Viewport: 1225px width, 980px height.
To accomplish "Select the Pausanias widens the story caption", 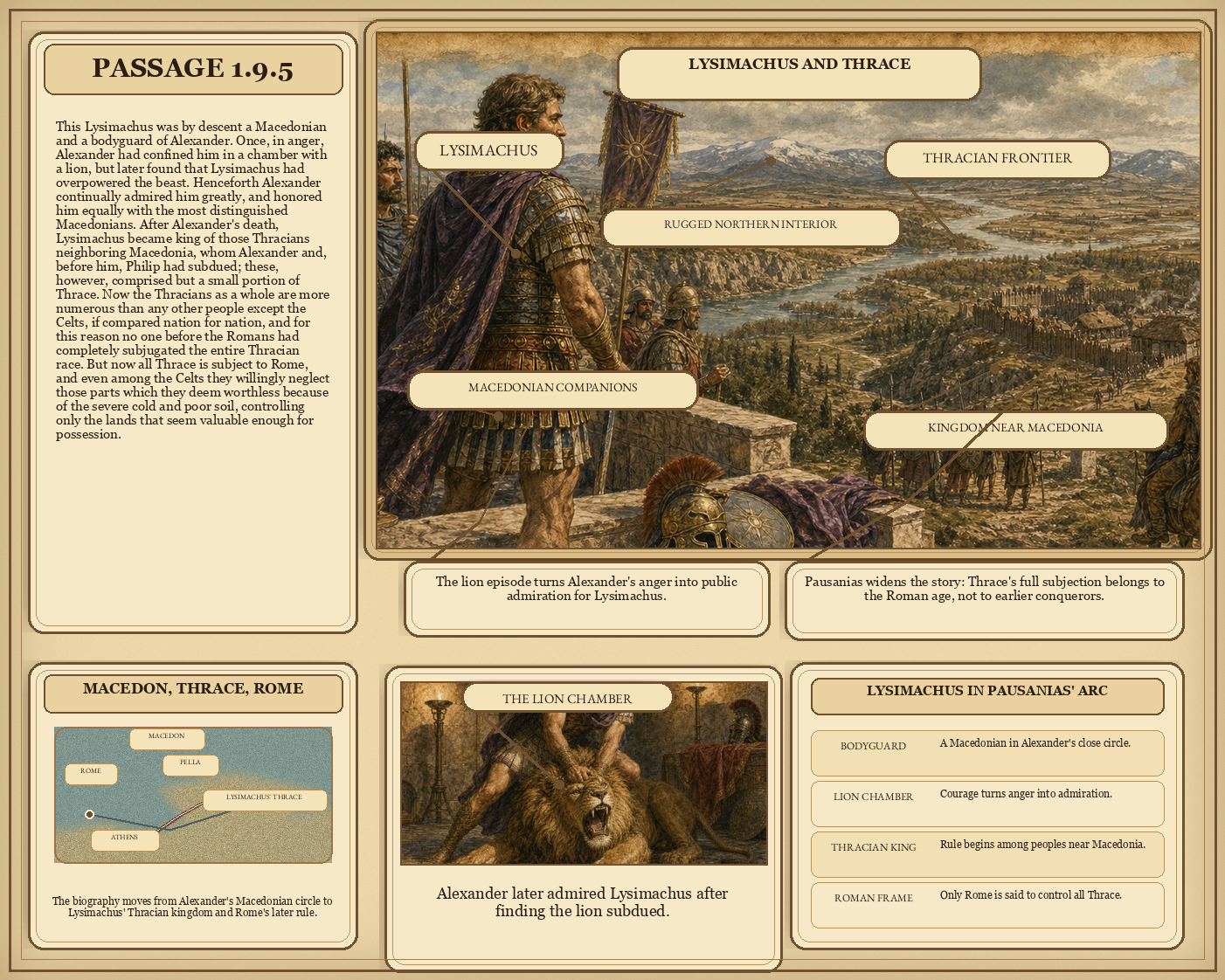I will (984, 600).
